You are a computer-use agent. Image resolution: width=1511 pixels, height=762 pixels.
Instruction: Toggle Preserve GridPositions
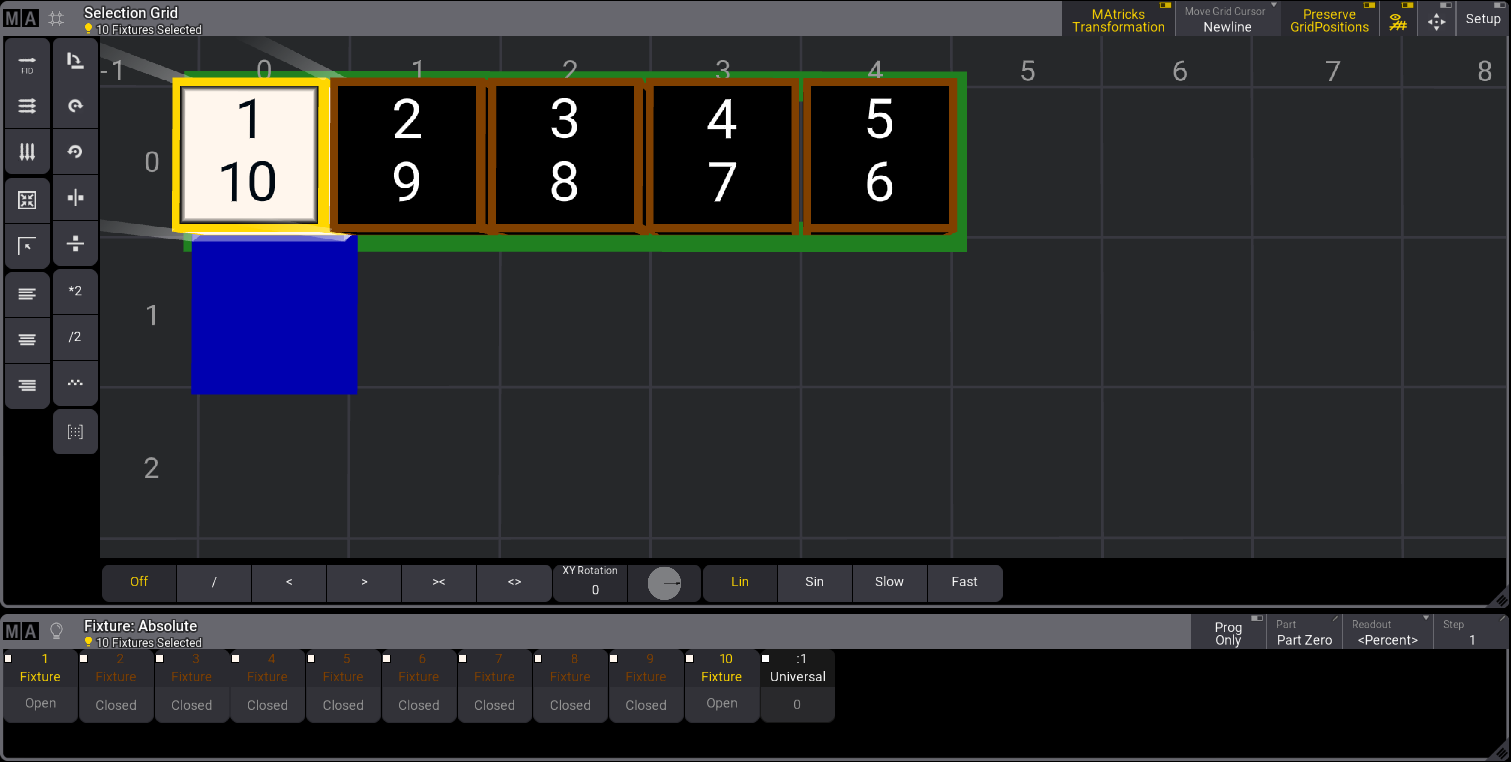[x=1329, y=20]
